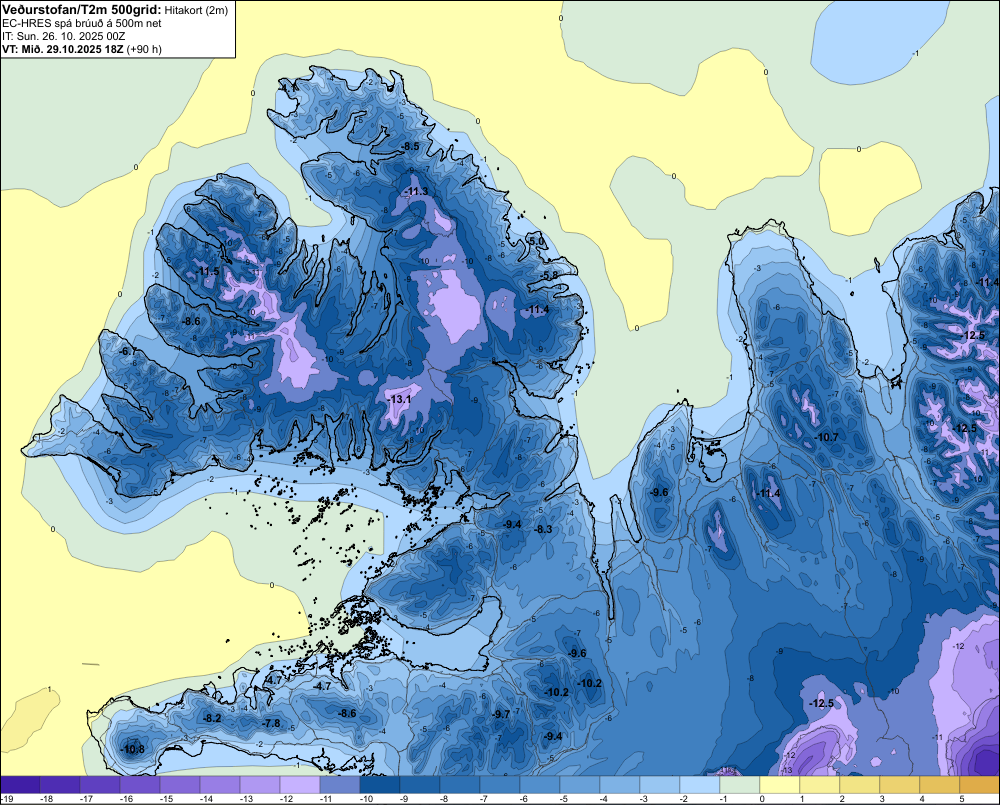Click the -8.3 temperature label on the map
Viewport: 1000px width, 805px height.
543,529
